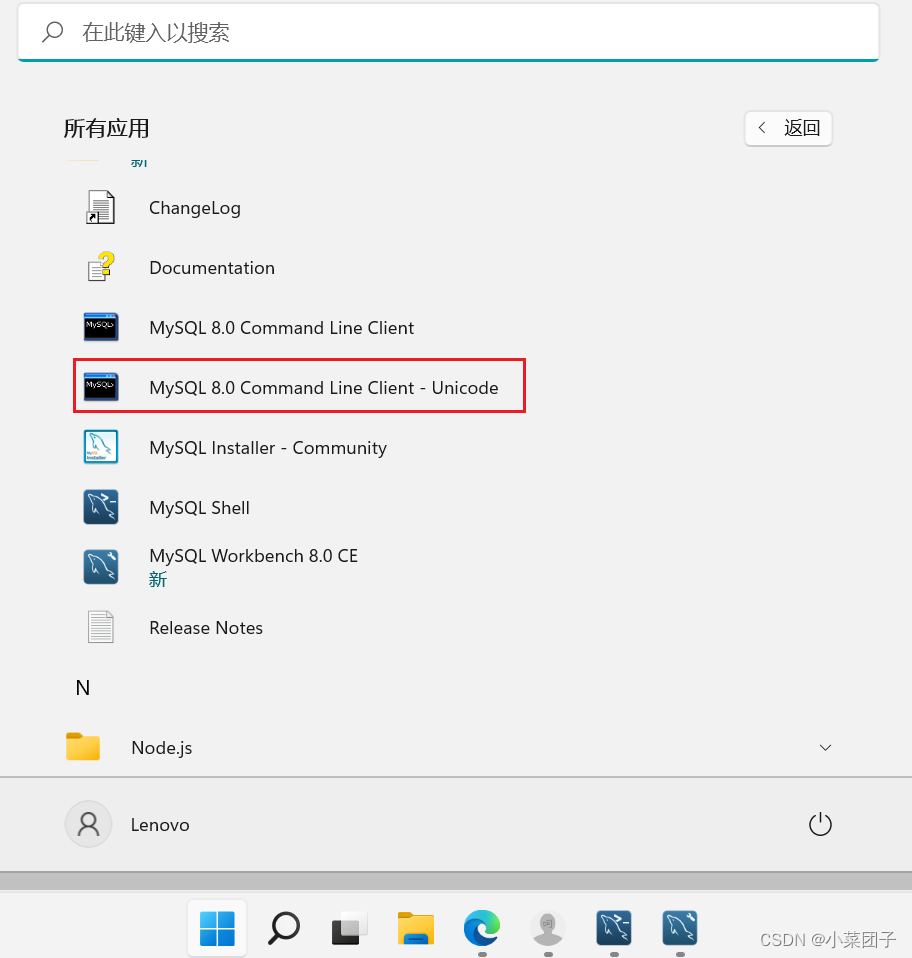Open the Node.js folder icon
The width and height of the screenshot is (912, 958).
82,747
